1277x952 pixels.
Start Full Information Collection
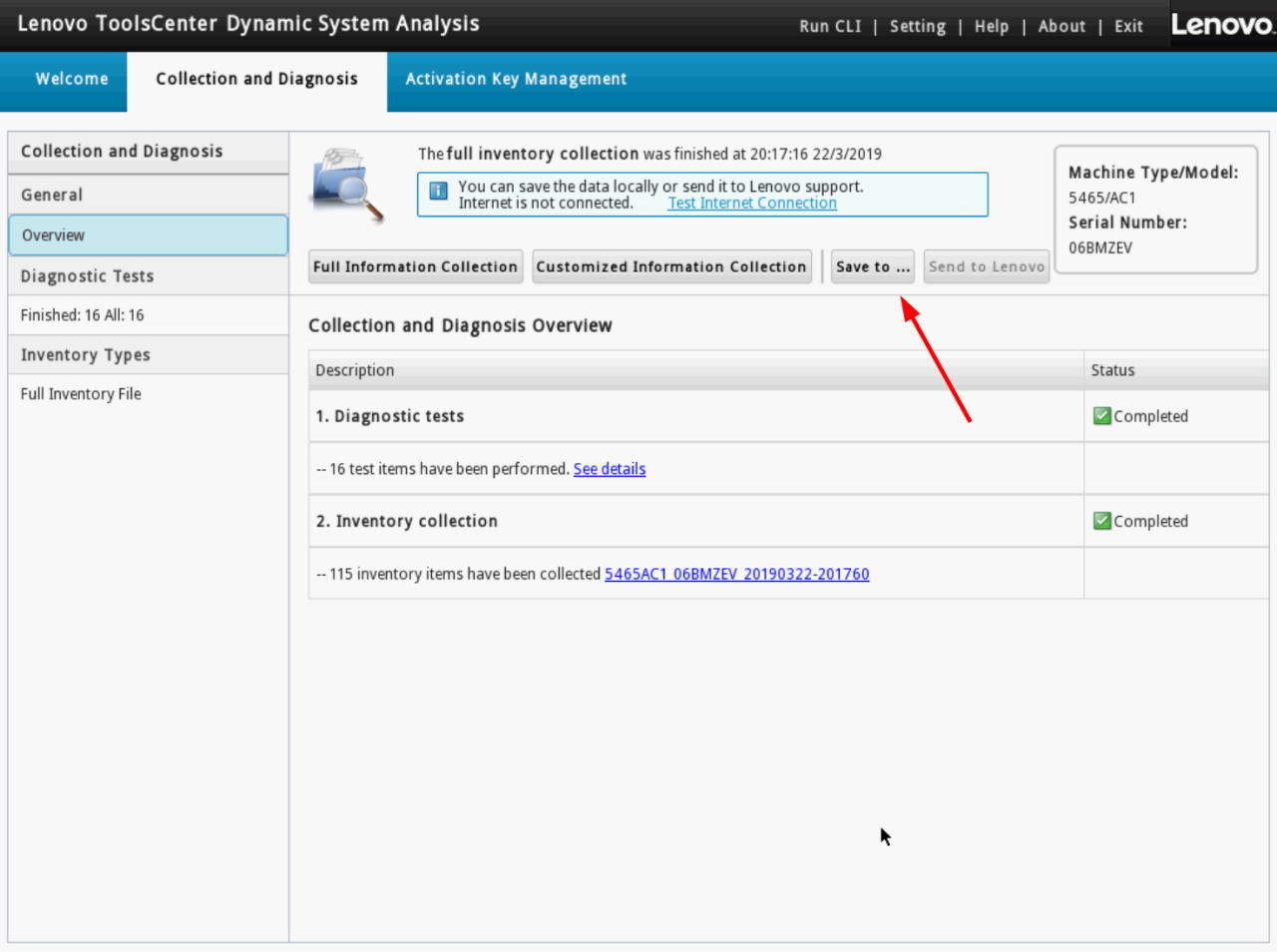[415, 266]
